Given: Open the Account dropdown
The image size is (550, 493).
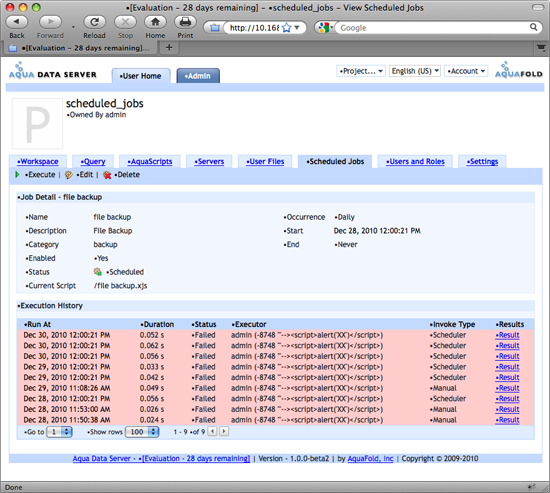Looking at the screenshot, I should [x=466, y=71].
